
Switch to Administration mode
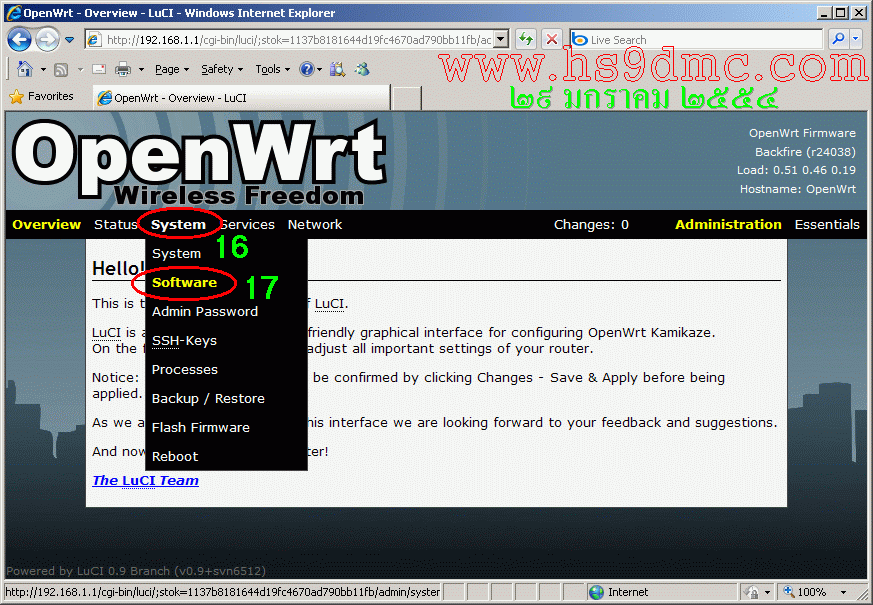(x=728, y=224)
